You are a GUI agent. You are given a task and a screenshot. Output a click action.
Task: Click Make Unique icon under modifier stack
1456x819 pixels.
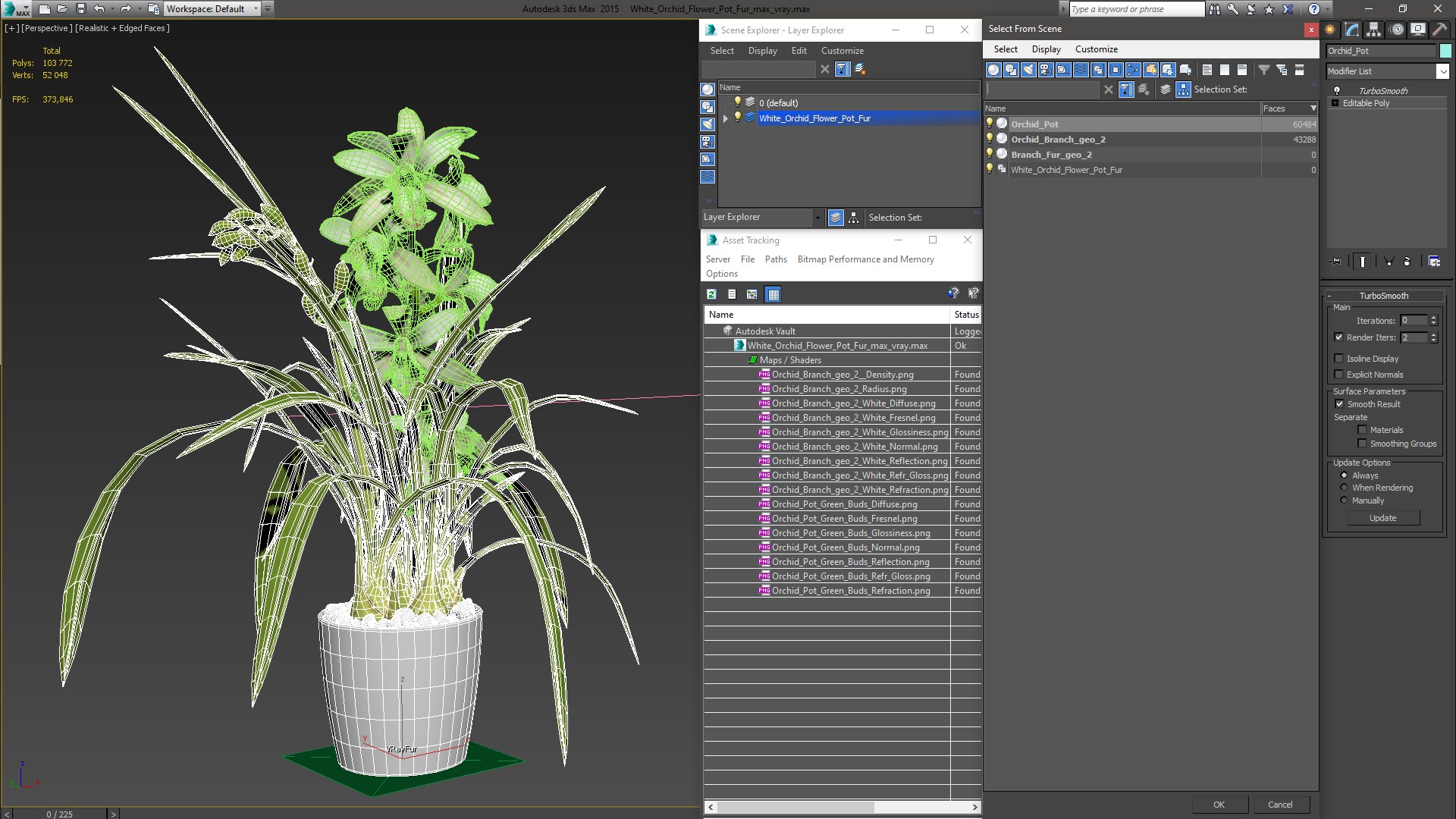point(1389,261)
